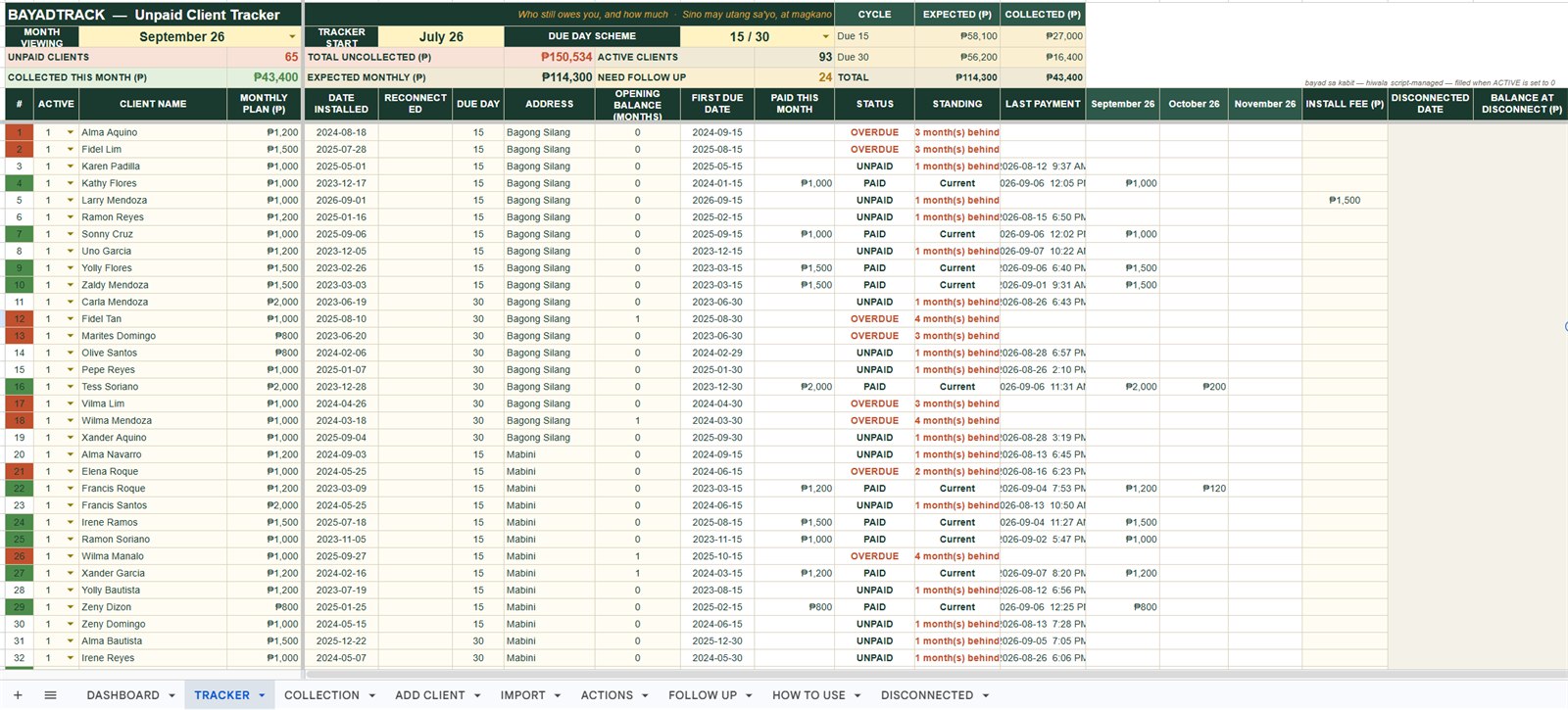
Task: Click 4 month(s) behind for Fidel Tan
Action: point(957,319)
